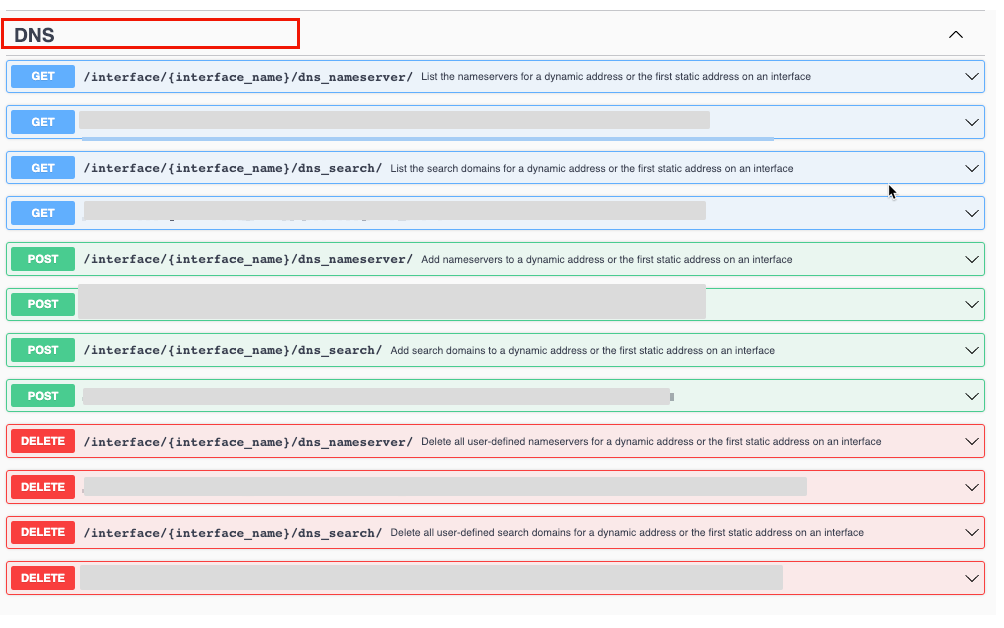Click the POST badge on the dns_search row
The image size is (1004, 628).
pos(43,350)
